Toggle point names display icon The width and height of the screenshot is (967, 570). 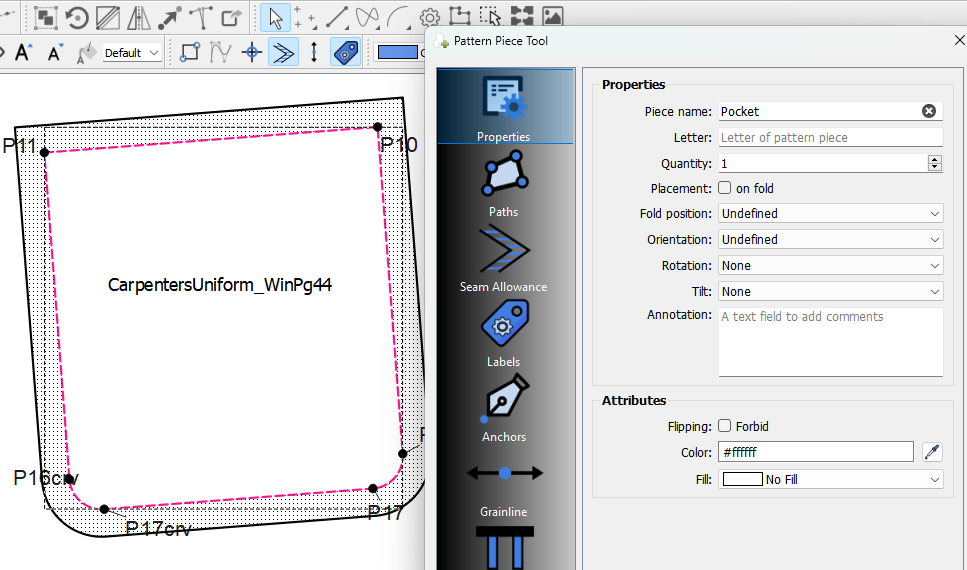190,52
